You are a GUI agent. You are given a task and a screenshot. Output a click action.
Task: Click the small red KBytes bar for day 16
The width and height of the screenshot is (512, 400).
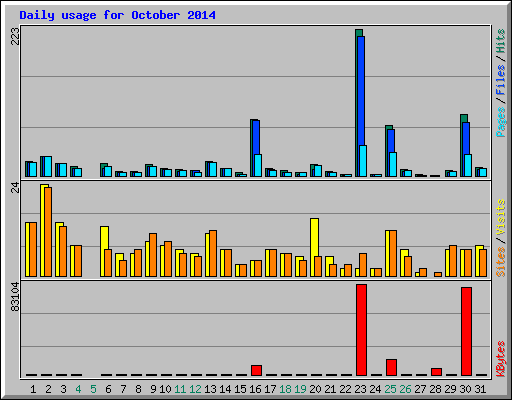tap(256, 370)
